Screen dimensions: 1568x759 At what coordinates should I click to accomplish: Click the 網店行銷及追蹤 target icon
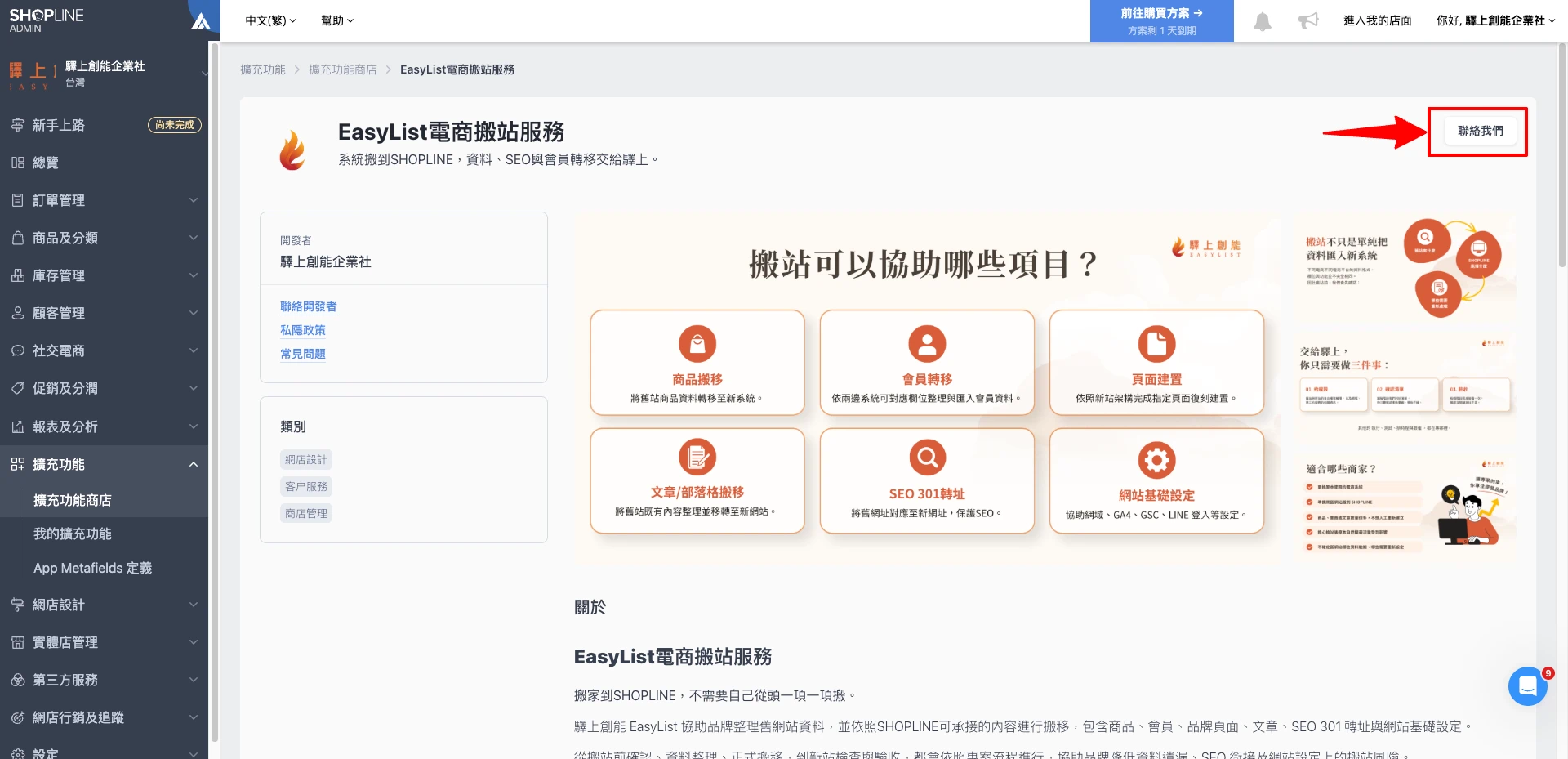click(17, 717)
